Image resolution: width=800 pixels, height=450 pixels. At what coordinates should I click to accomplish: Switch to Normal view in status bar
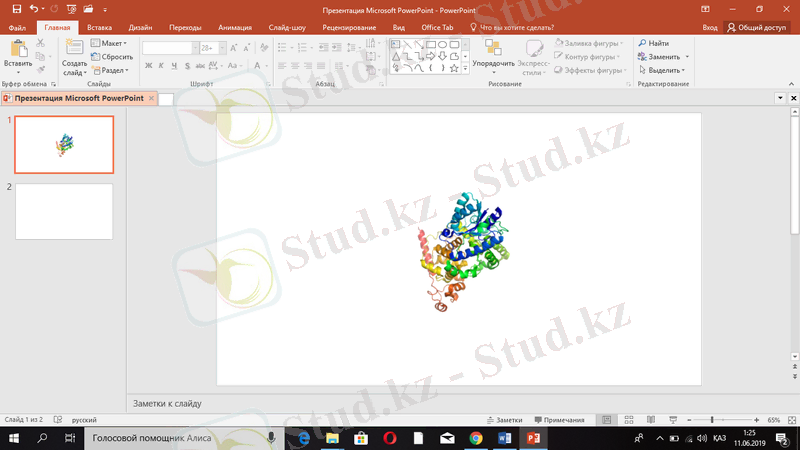point(606,420)
